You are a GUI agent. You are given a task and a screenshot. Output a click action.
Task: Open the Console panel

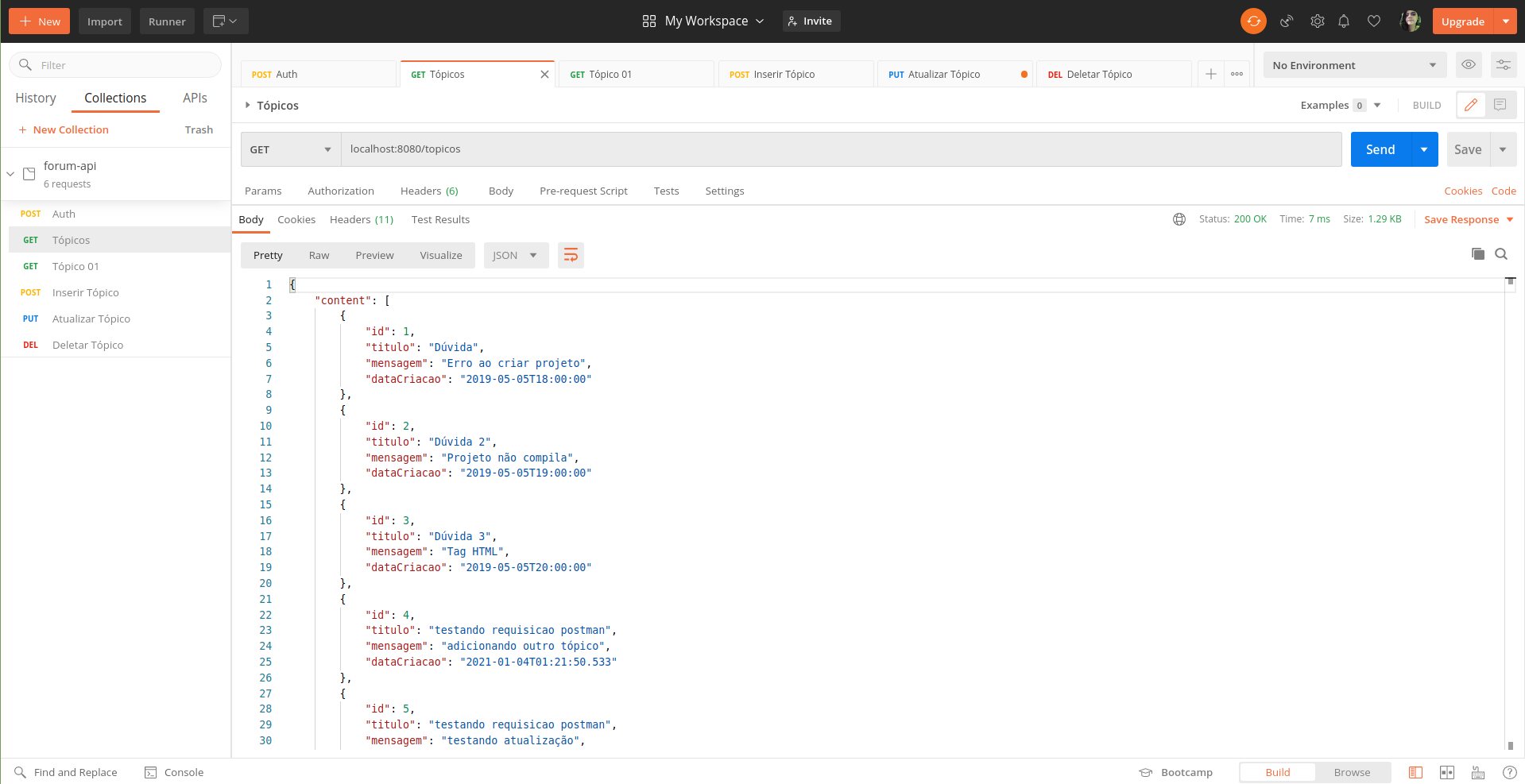(174, 772)
